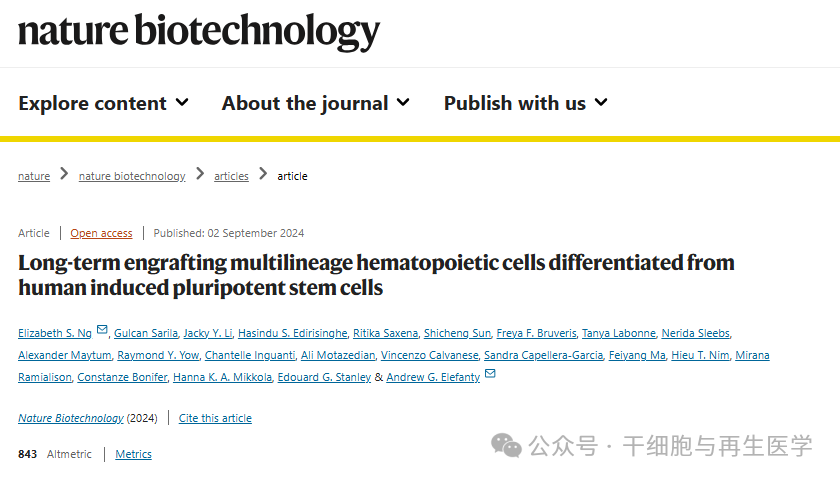This screenshot has width=840, height=480.
Task: Click the envelope icon after Andrew G. Elefanty
Action: [x=490, y=375]
